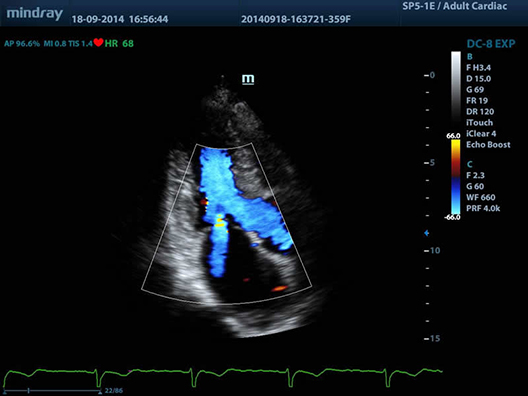Click the yellow aliasing spot in the jet
This screenshot has height=396, width=528.
(x=220, y=221)
